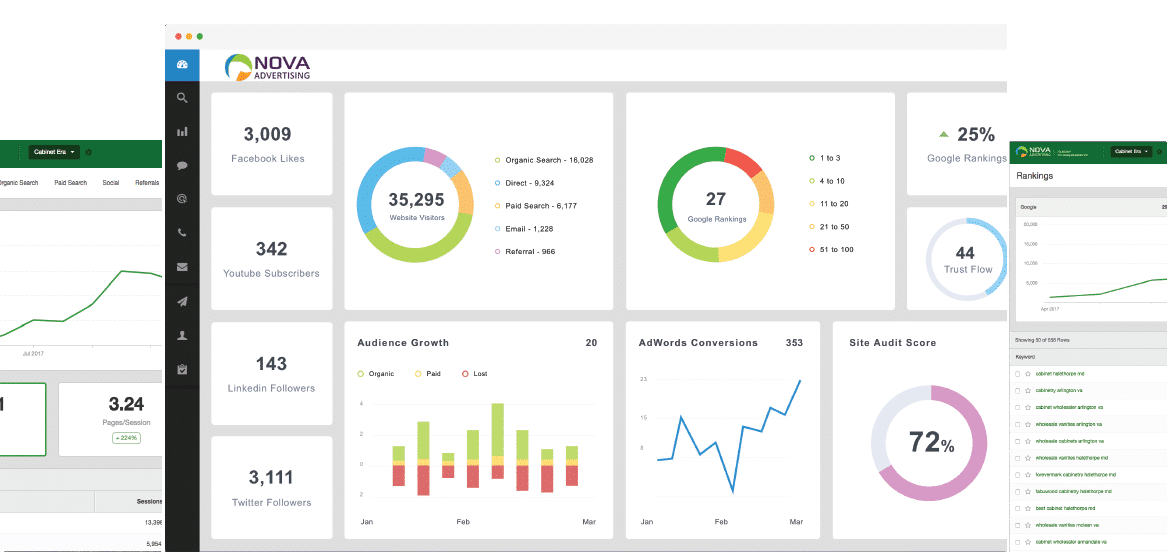The image size is (1172, 552).
Task: Open the speech bubble sidebar icon
Action: (182, 166)
